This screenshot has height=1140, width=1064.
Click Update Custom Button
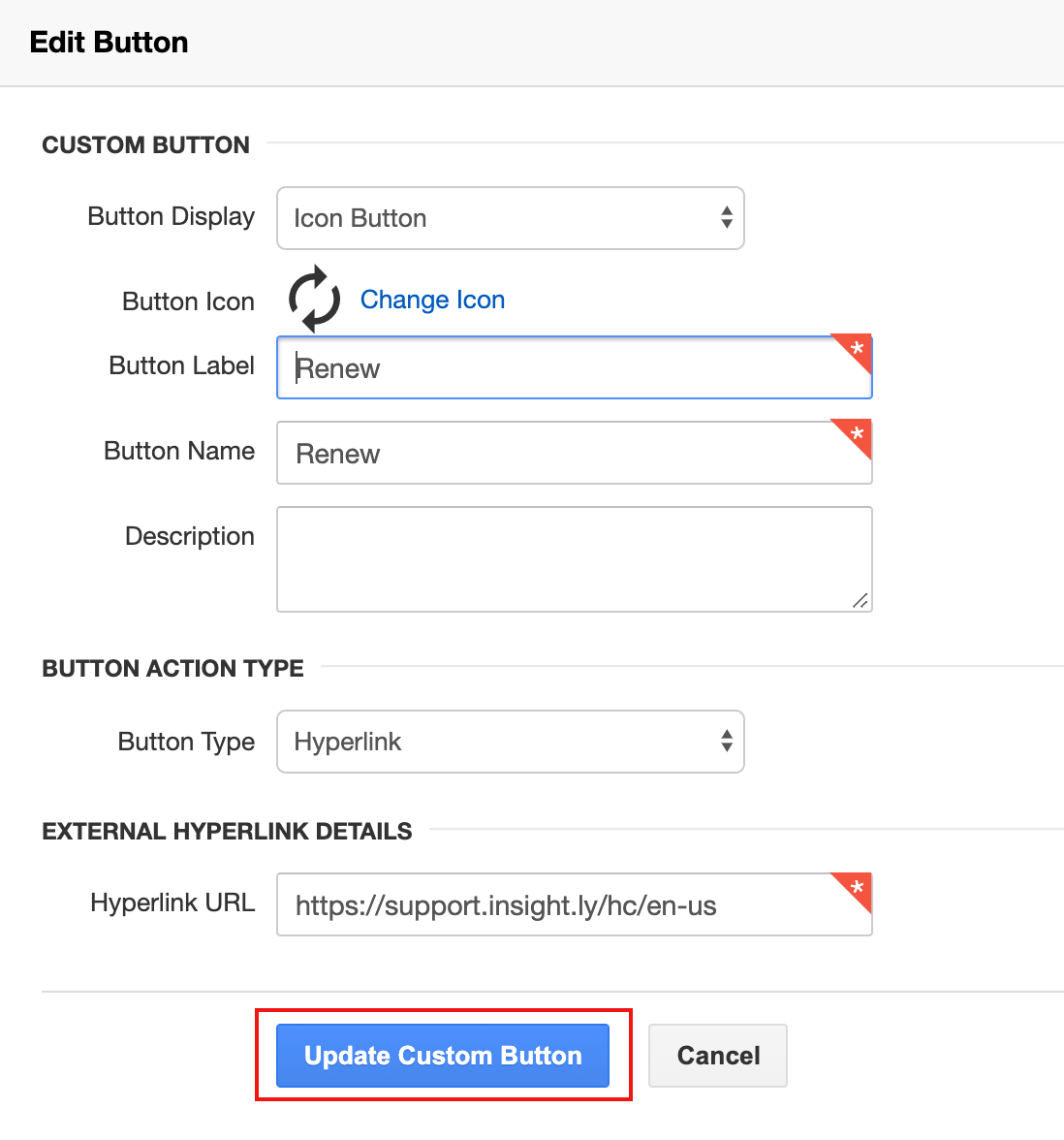click(x=443, y=1056)
